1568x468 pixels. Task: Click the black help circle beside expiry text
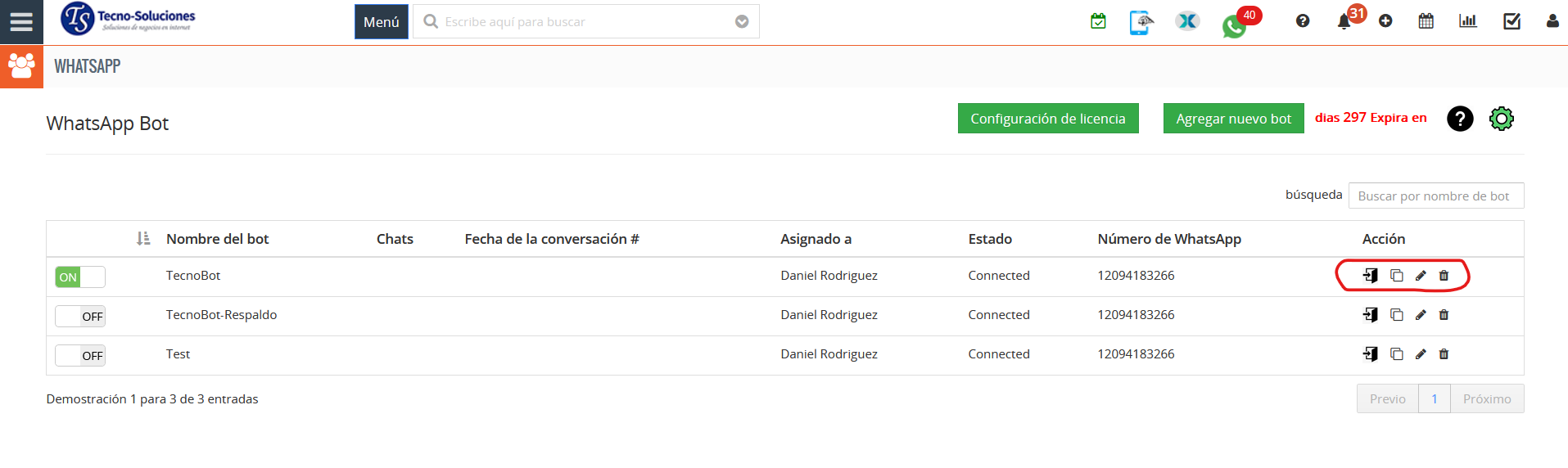coord(1460,119)
